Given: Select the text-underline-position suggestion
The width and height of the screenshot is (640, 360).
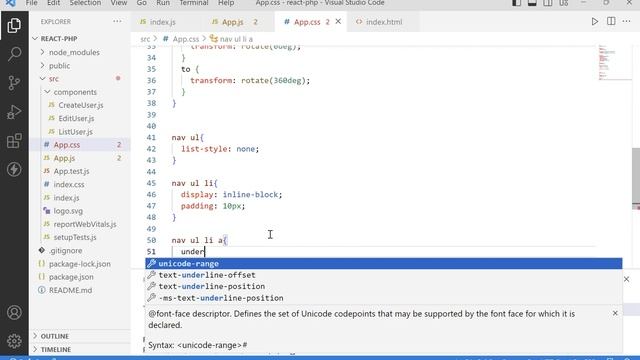Looking at the screenshot, I should [384, 287].
